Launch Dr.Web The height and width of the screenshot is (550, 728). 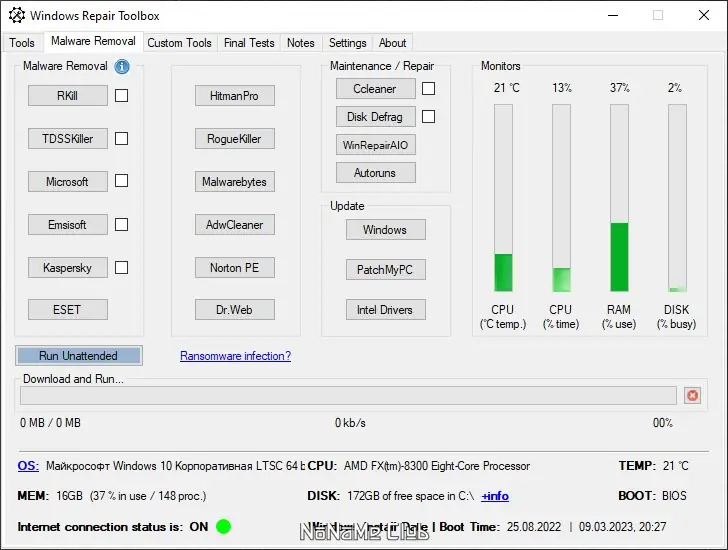(234, 310)
